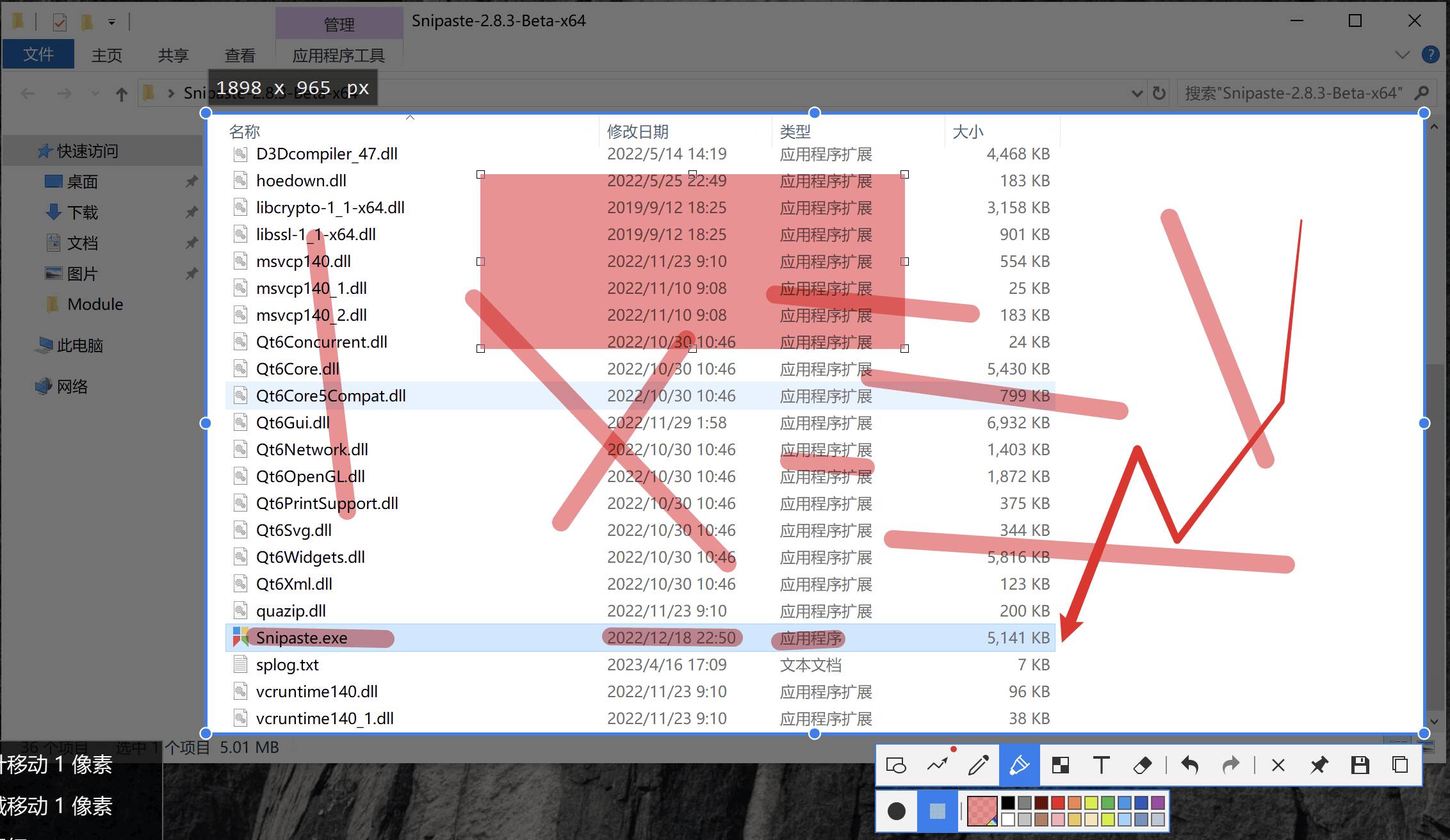Open the 查看 ribbon tab

[240, 56]
